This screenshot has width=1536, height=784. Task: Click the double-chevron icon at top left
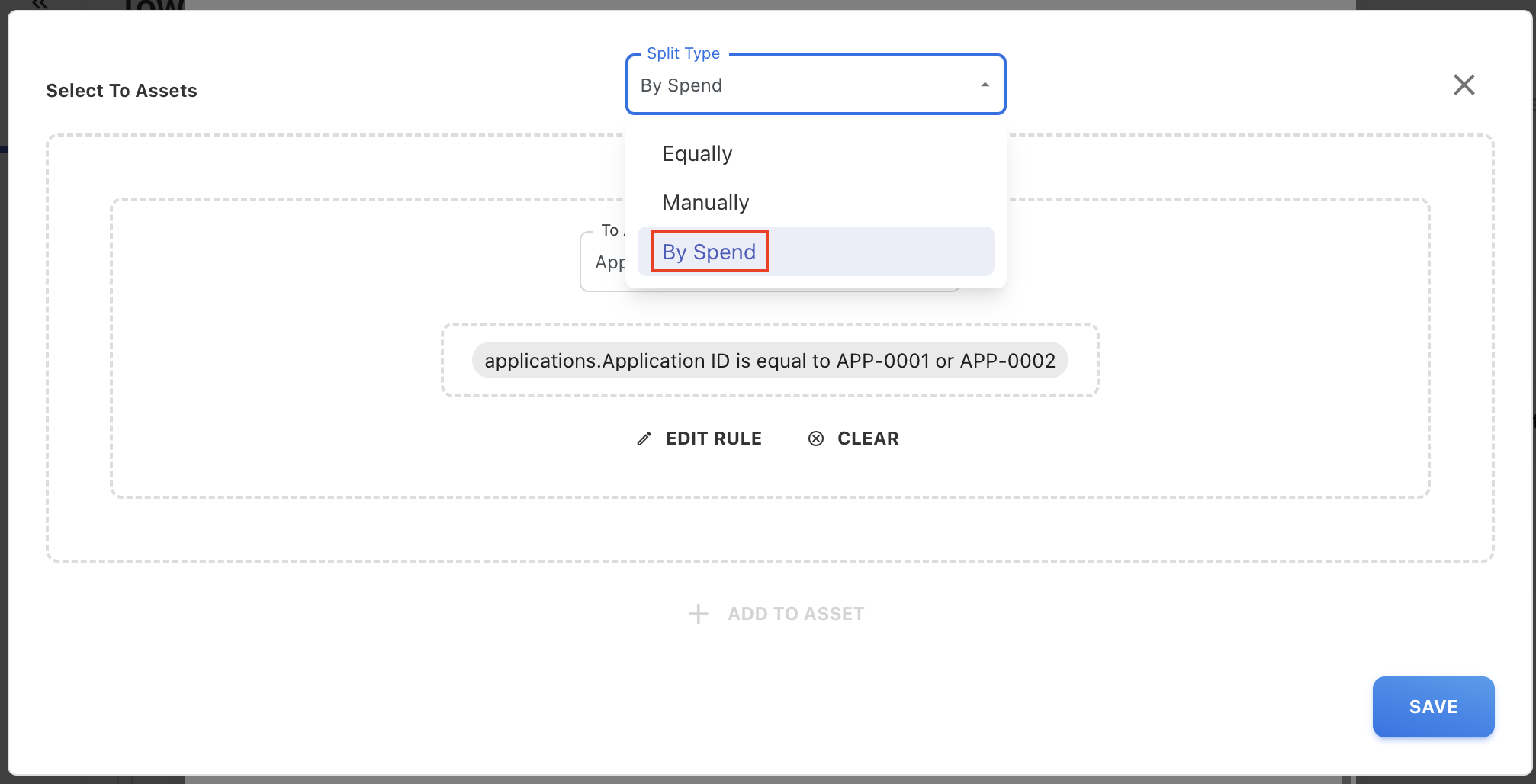(x=40, y=4)
